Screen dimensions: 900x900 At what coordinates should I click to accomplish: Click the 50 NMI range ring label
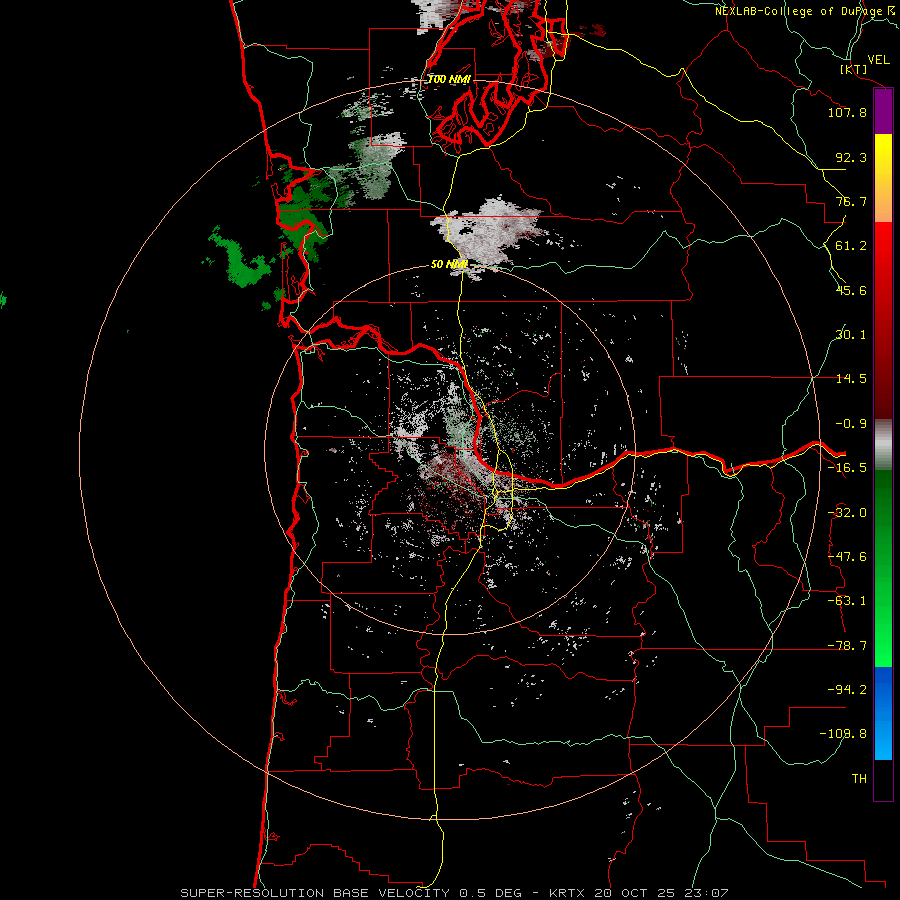(x=449, y=264)
